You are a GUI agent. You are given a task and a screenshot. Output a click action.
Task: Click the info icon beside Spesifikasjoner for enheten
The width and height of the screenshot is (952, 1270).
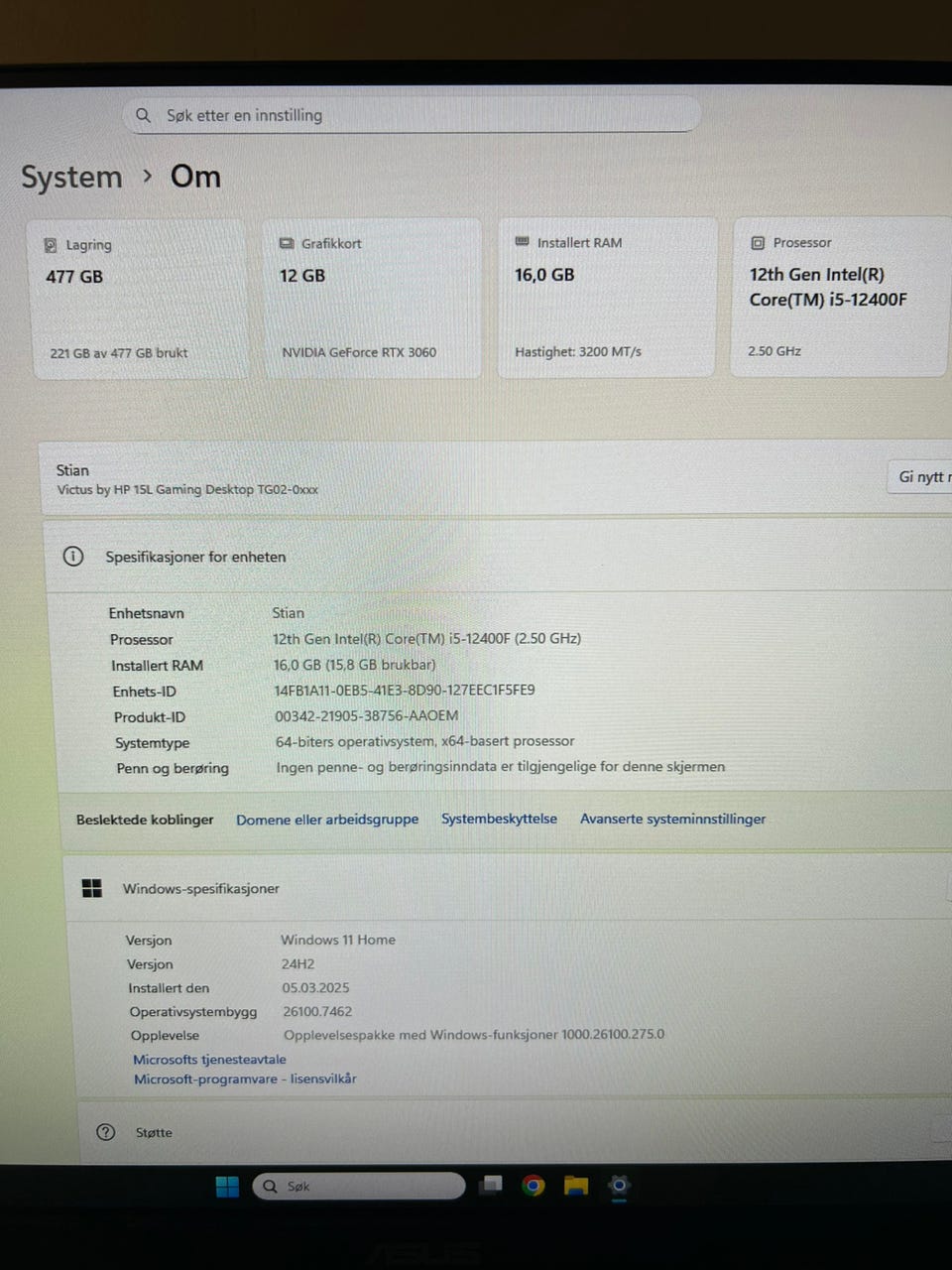(x=73, y=556)
